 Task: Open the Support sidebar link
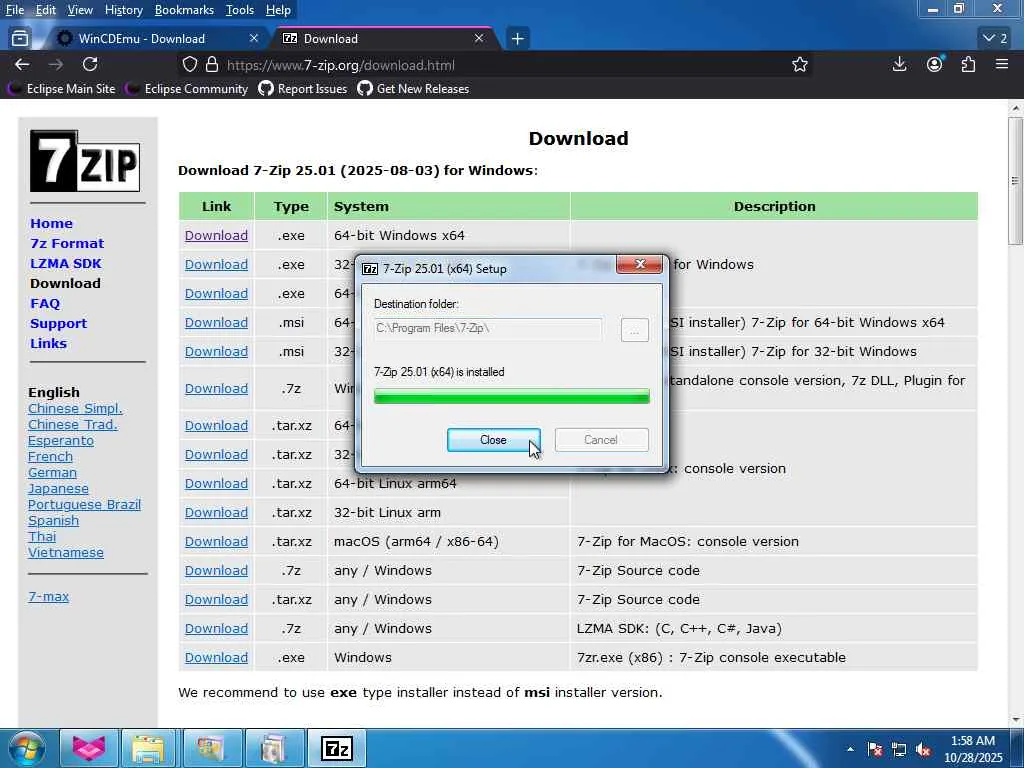pos(58,324)
